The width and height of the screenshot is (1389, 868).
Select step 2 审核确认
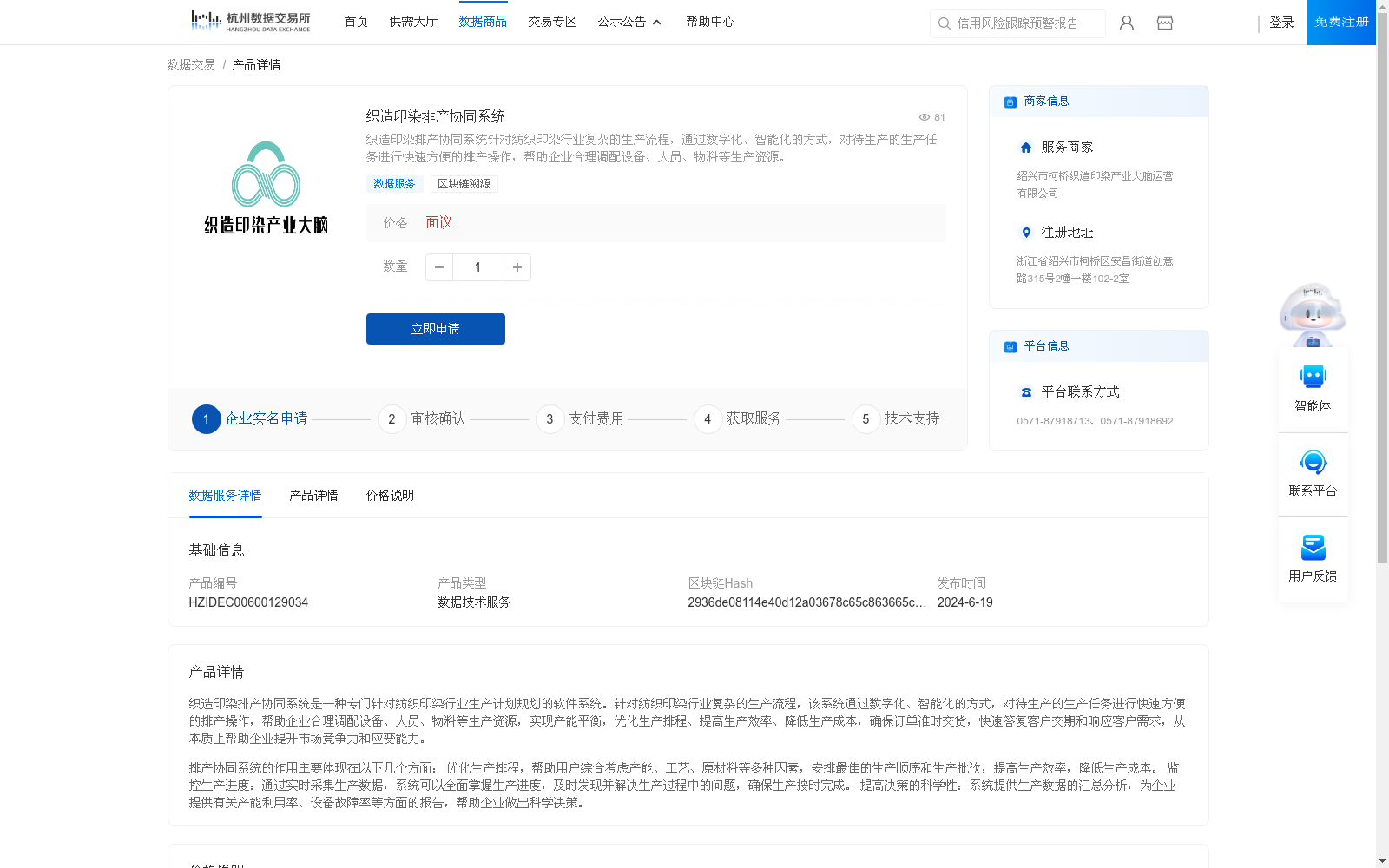click(x=422, y=419)
